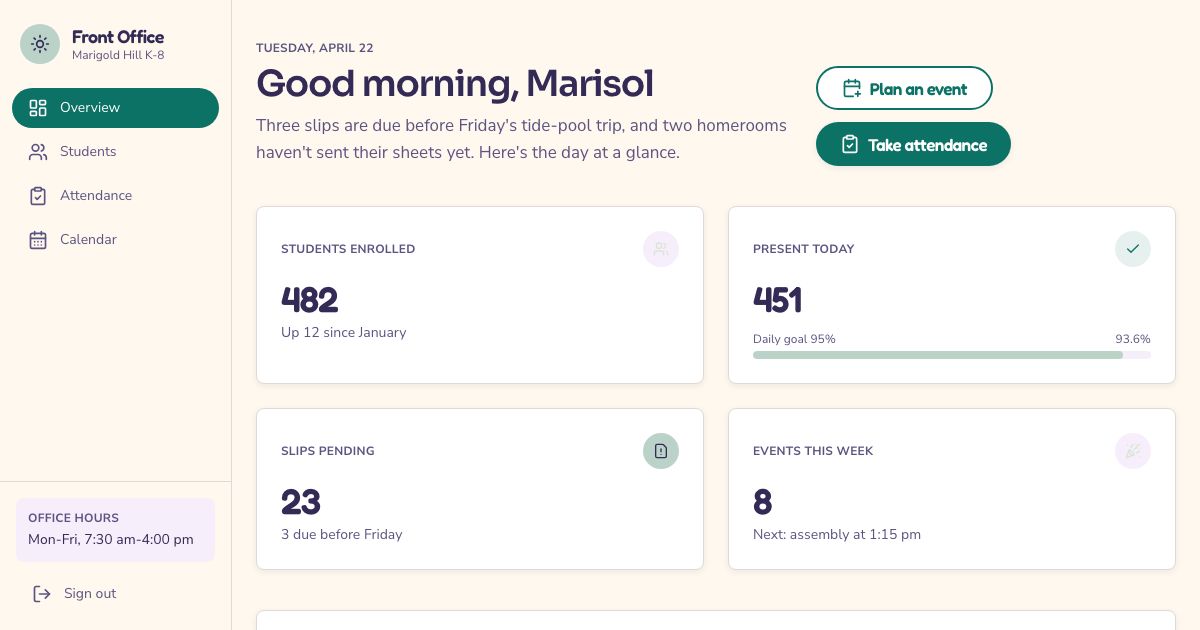The height and width of the screenshot is (630, 1200).
Task: Click the calendar-plus icon in Plan an event
Action: coord(852,89)
